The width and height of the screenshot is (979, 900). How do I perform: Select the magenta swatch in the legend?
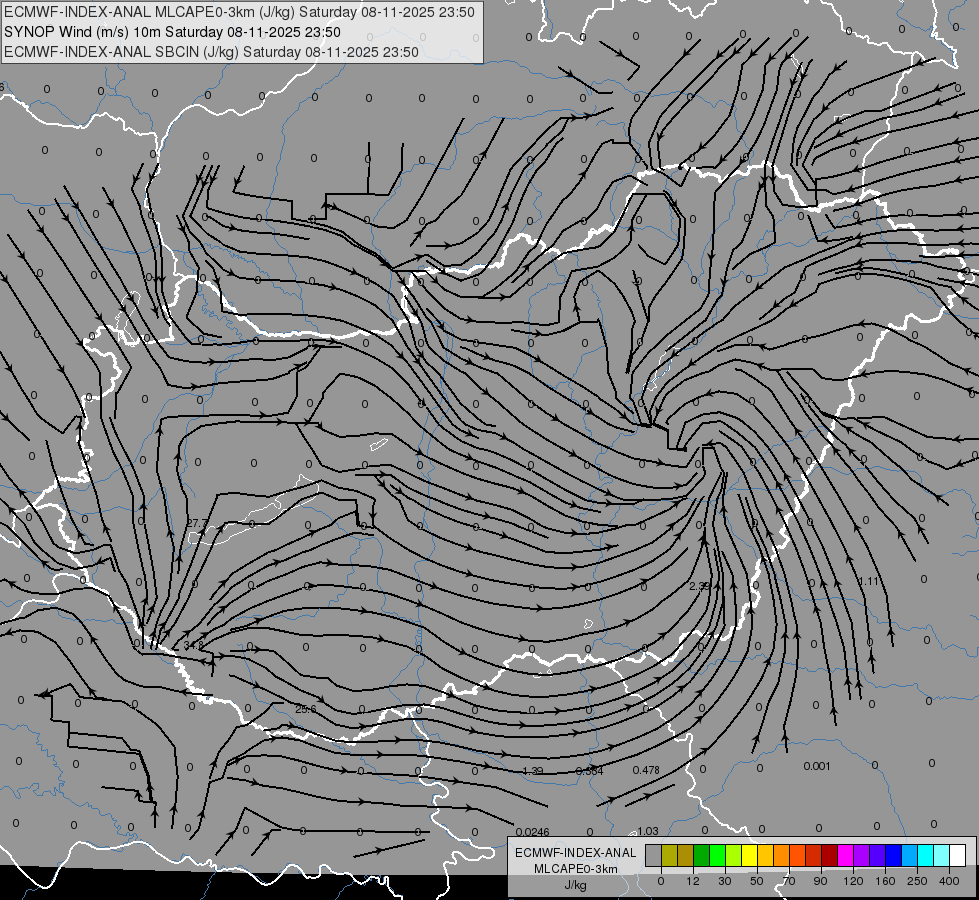(846, 855)
